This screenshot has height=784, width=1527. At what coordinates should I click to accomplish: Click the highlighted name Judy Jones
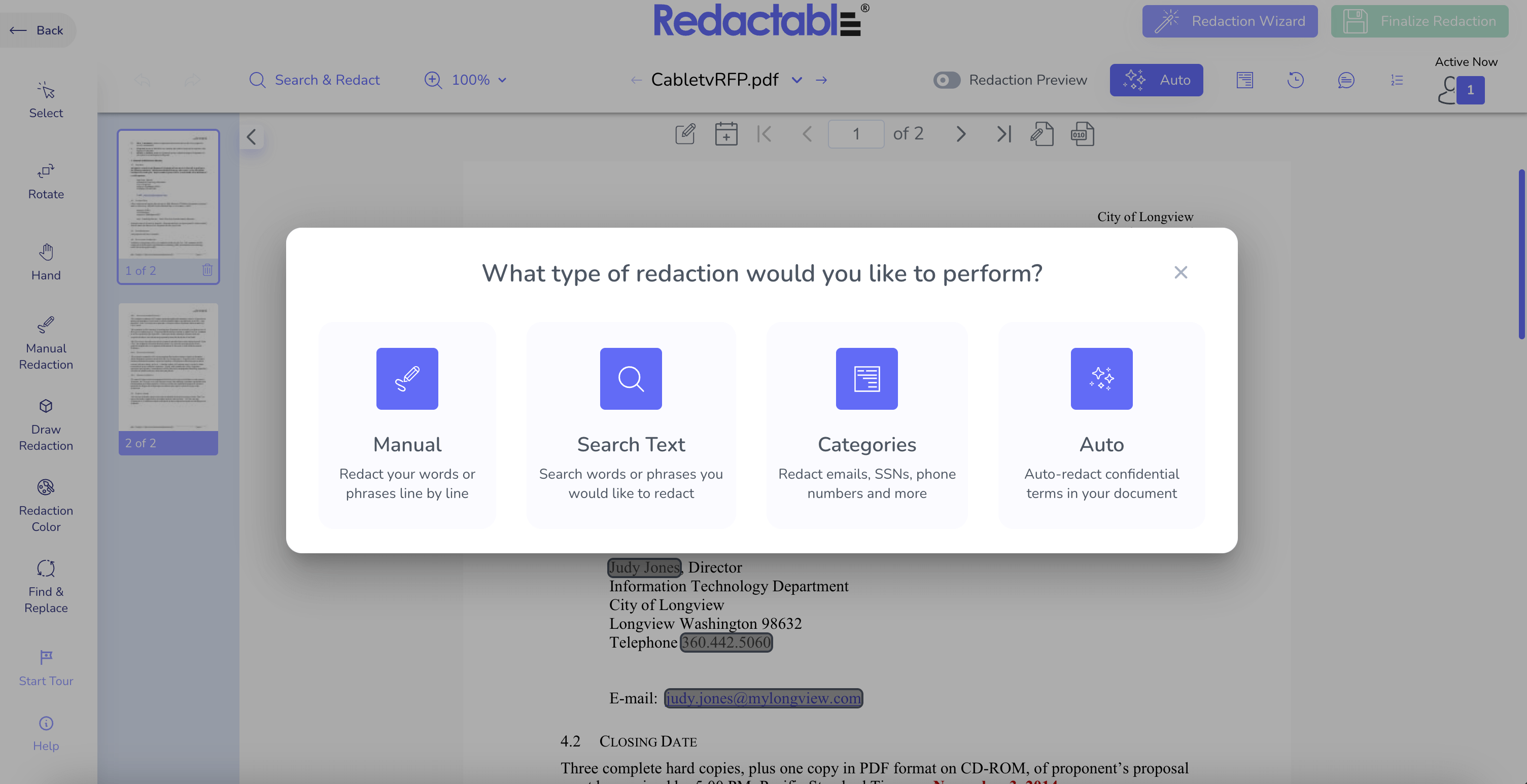[x=644, y=567]
